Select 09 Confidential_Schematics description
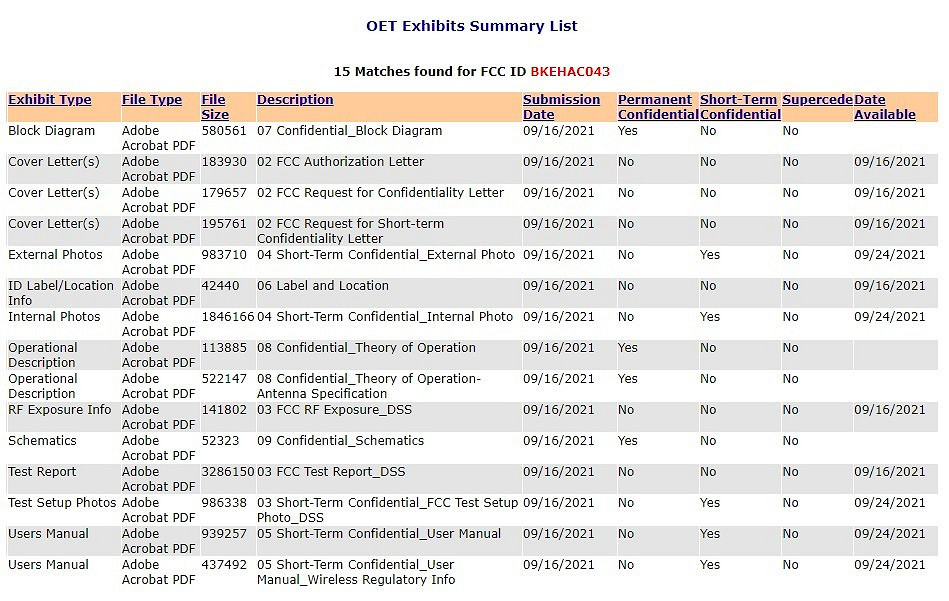 coord(340,441)
